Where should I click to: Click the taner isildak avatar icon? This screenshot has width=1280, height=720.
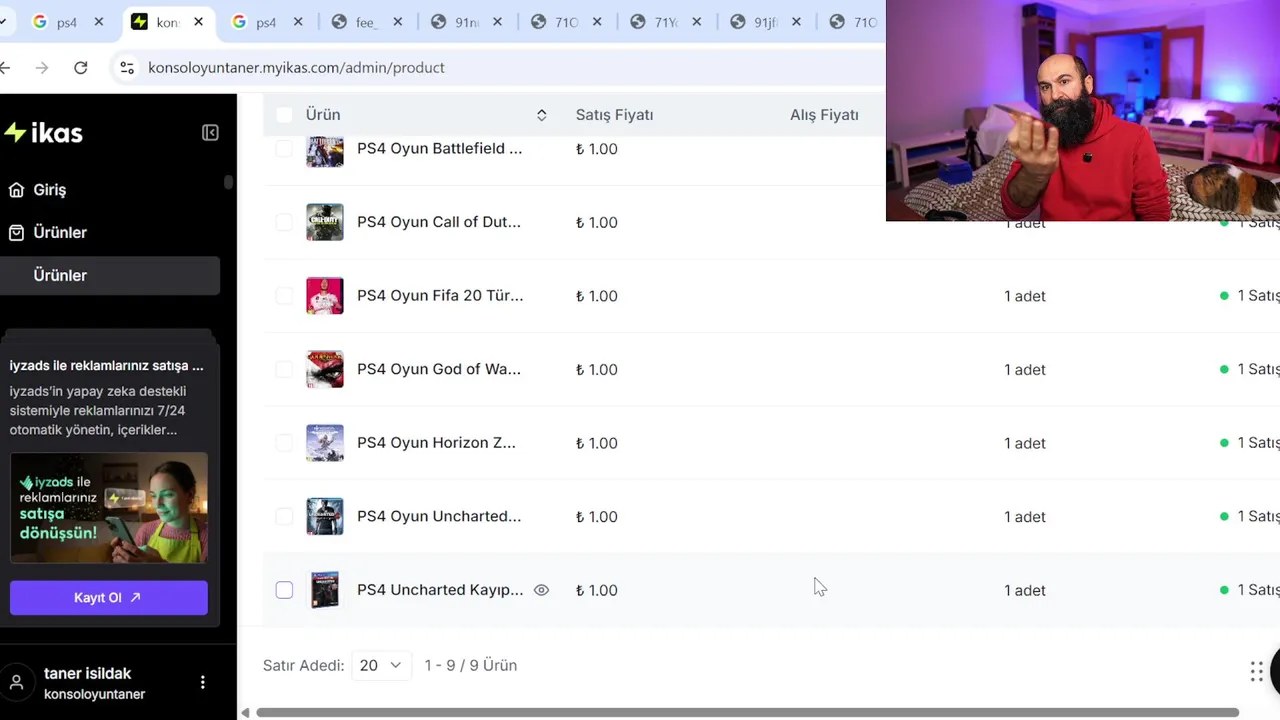(16, 683)
